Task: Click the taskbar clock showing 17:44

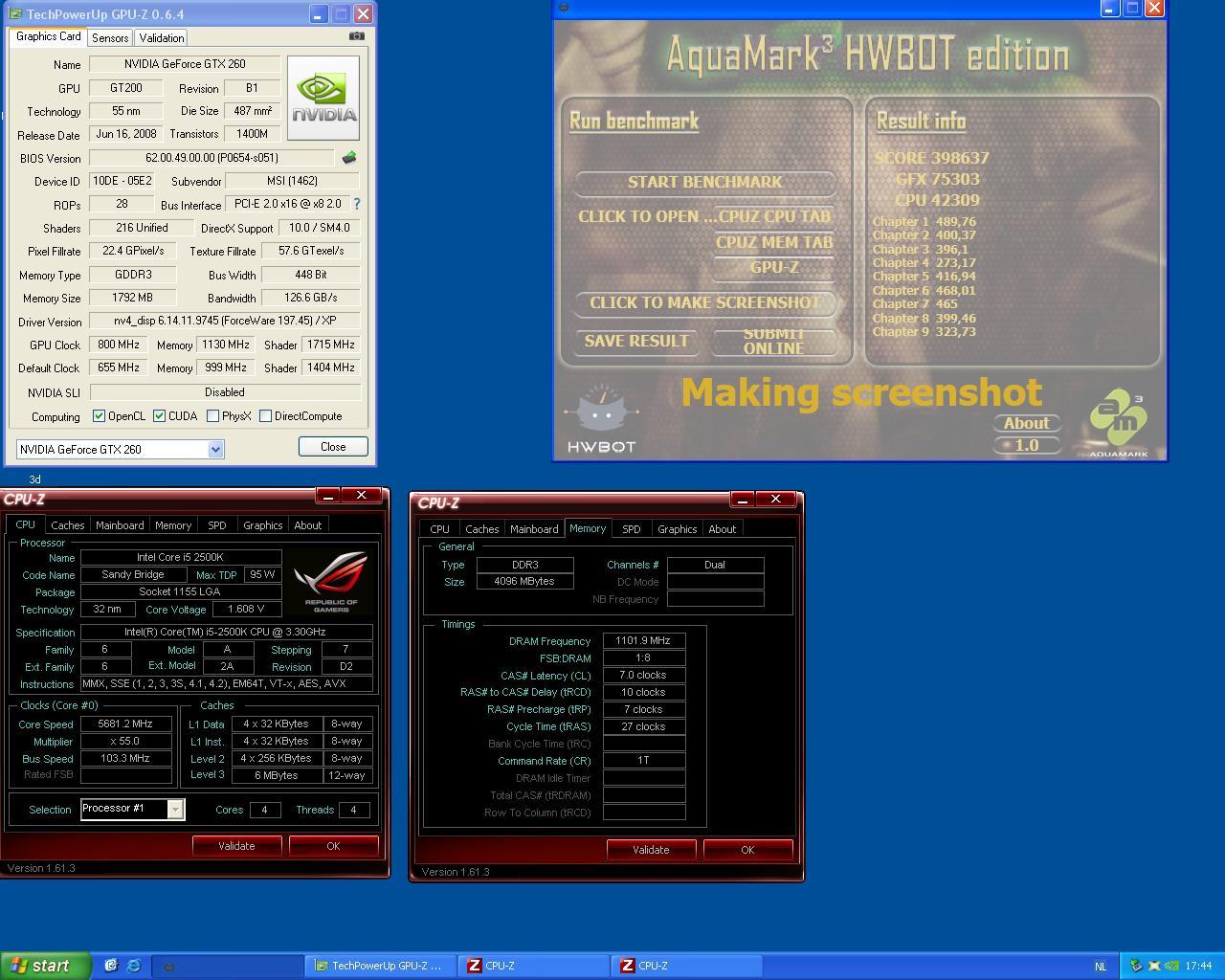Action: tap(1198, 967)
